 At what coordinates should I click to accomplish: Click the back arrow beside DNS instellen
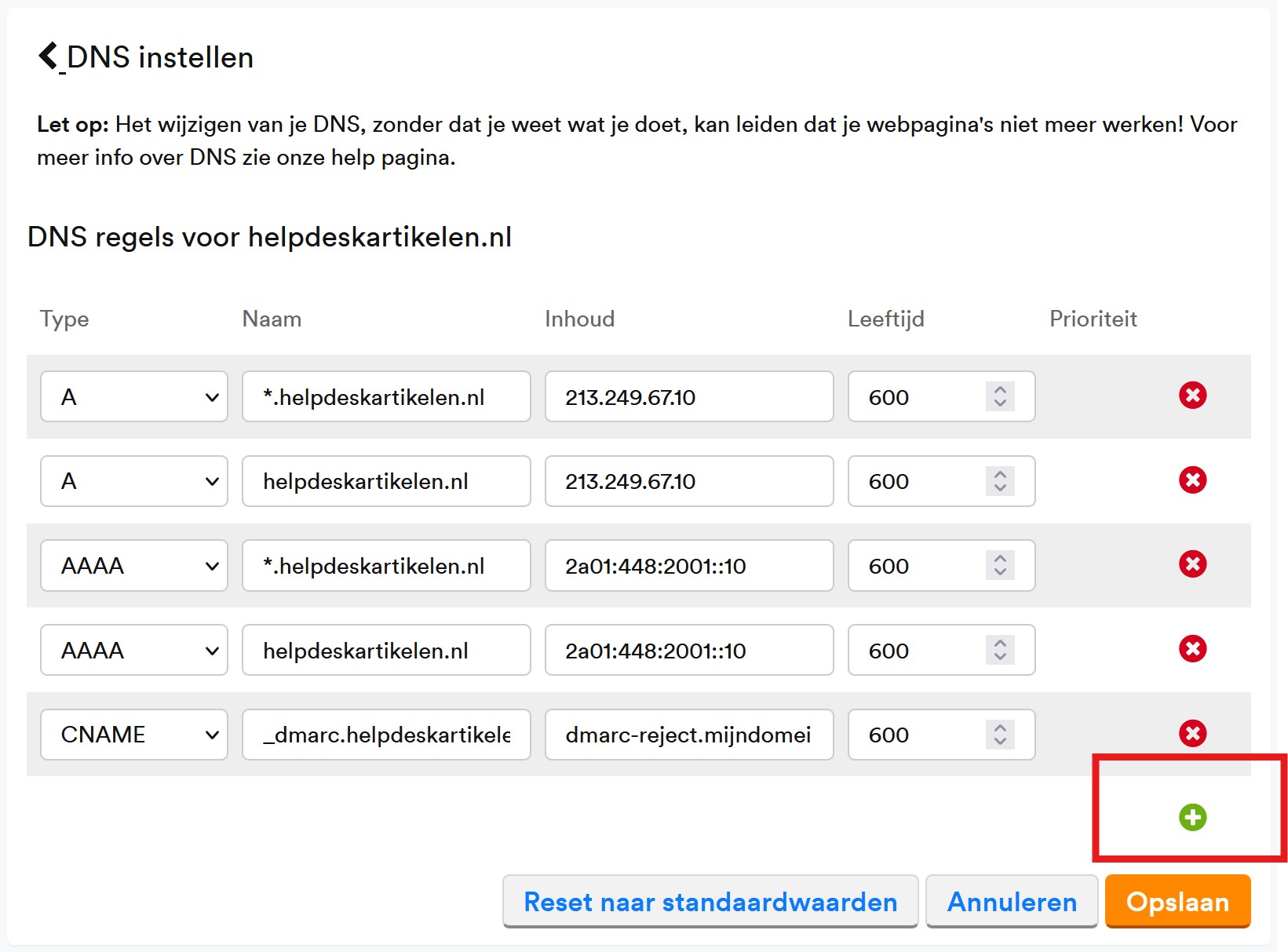[49, 57]
